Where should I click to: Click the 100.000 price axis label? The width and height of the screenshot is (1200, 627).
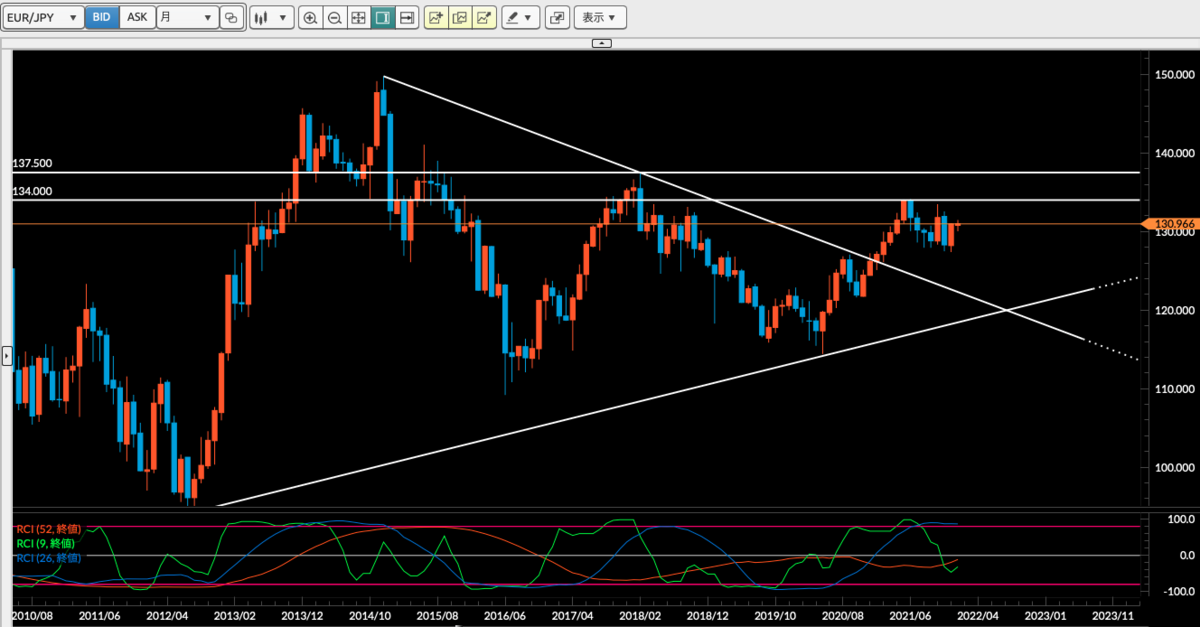(1173, 467)
